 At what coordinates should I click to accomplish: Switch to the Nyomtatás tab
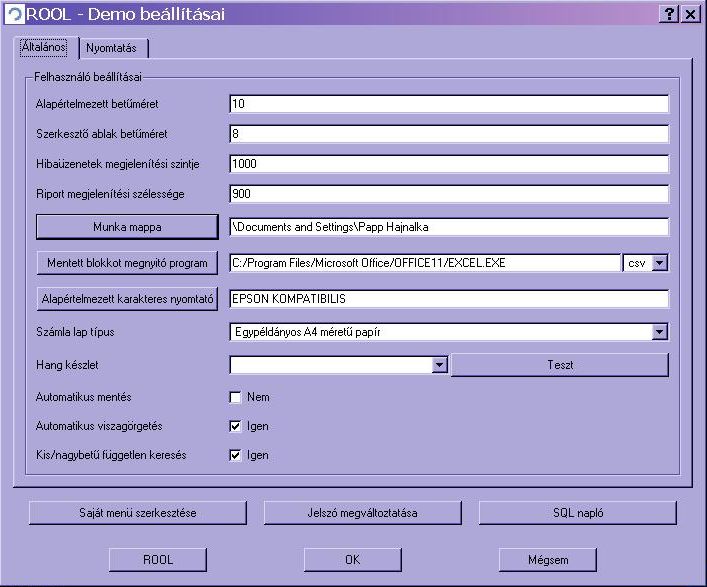115,48
